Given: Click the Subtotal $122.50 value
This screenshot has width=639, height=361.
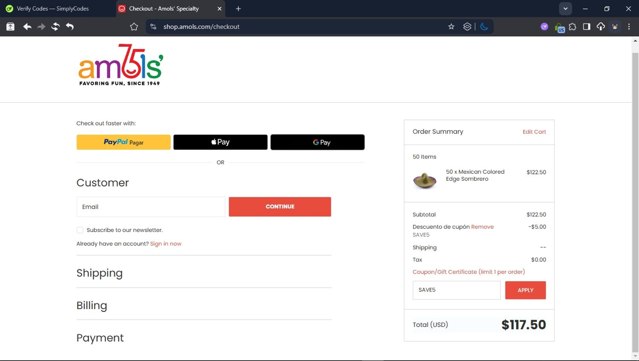Looking at the screenshot, I should click(536, 215).
